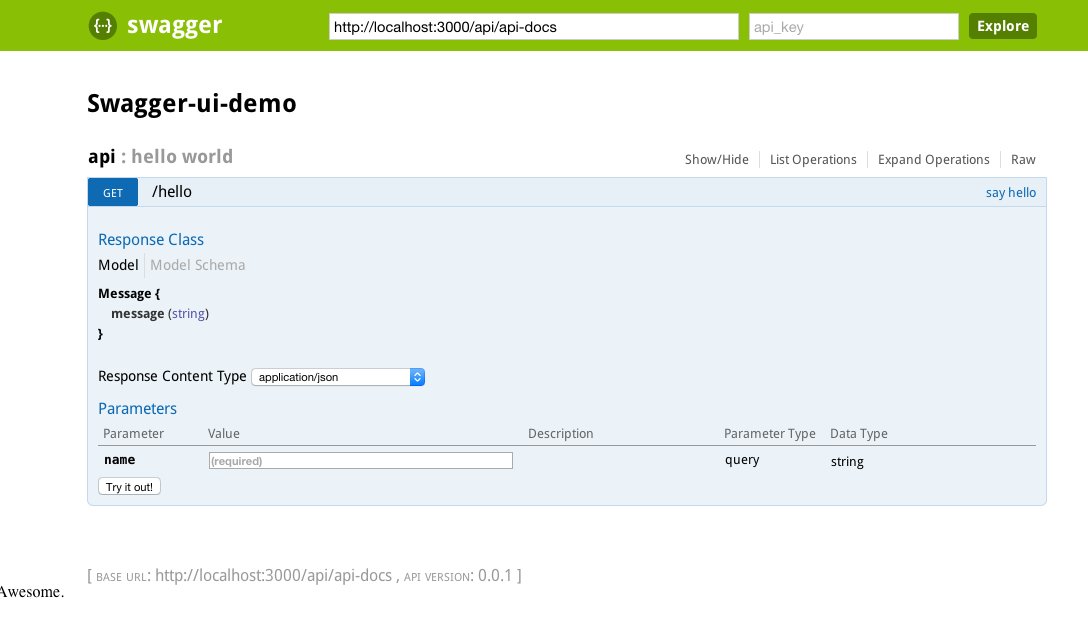This screenshot has width=1088, height=619.
Task: Click the 'query' parameter type cell
Action: coord(742,460)
